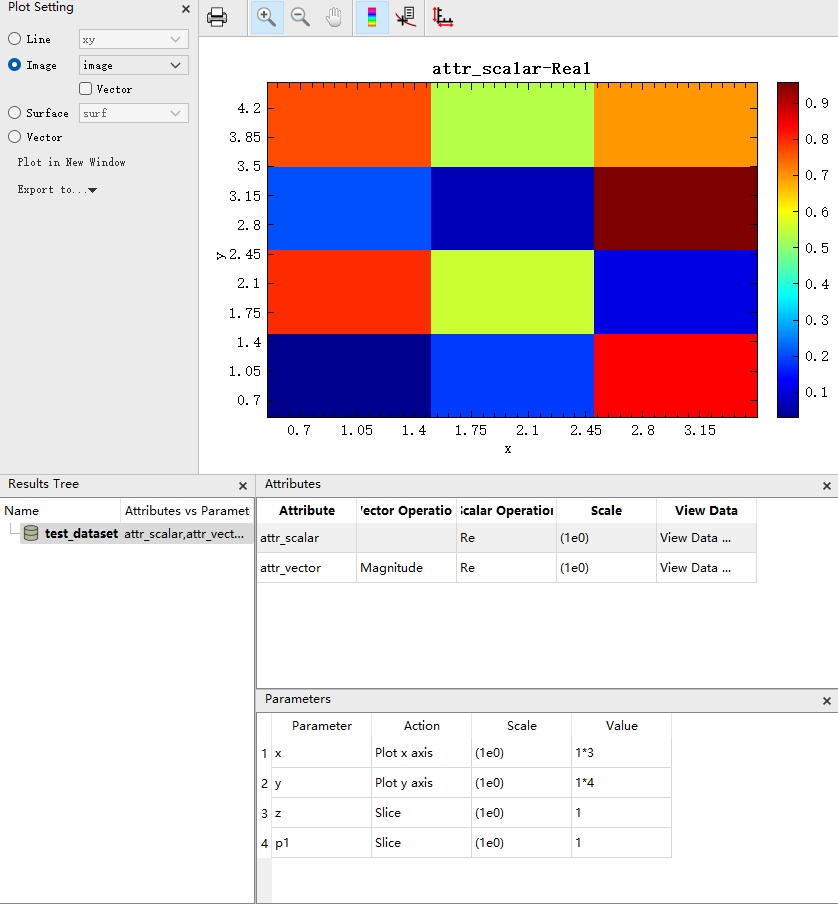Screen dimensions: 838x904
Task: Click the 1*4 value of parameter y
Action: tap(621, 783)
